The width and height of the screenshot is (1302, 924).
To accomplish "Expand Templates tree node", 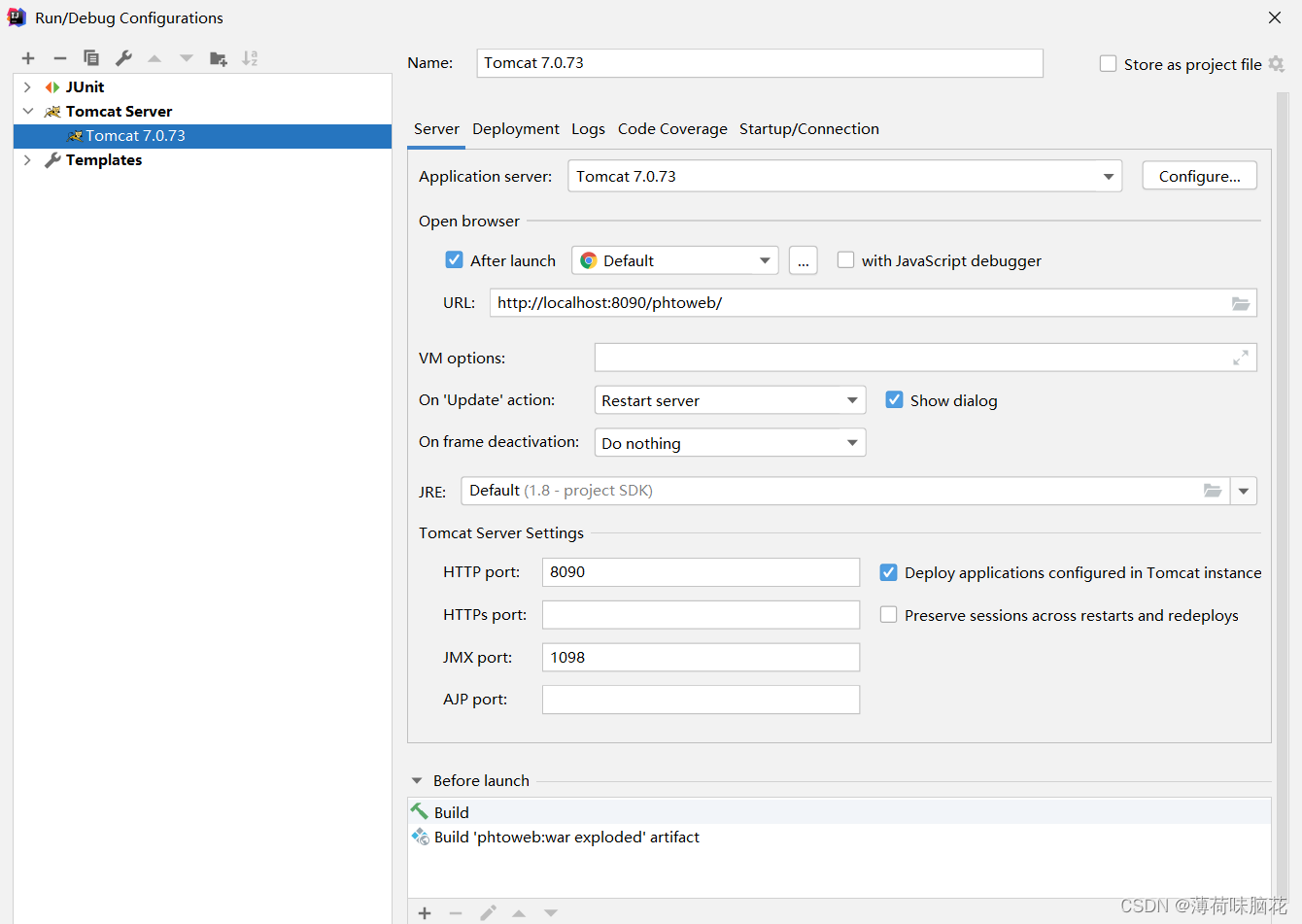I will [27, 160].
